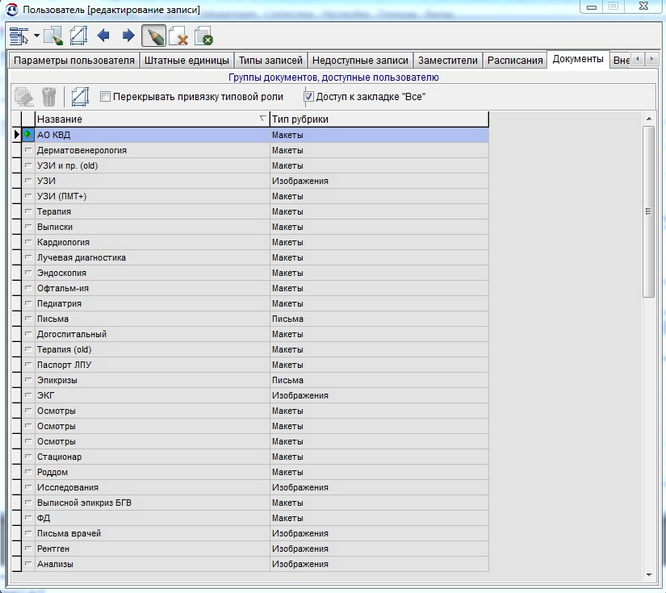666x593 pixels.
Task: Select the 'Паспорт ЛПУ' row
Action: 255,364
